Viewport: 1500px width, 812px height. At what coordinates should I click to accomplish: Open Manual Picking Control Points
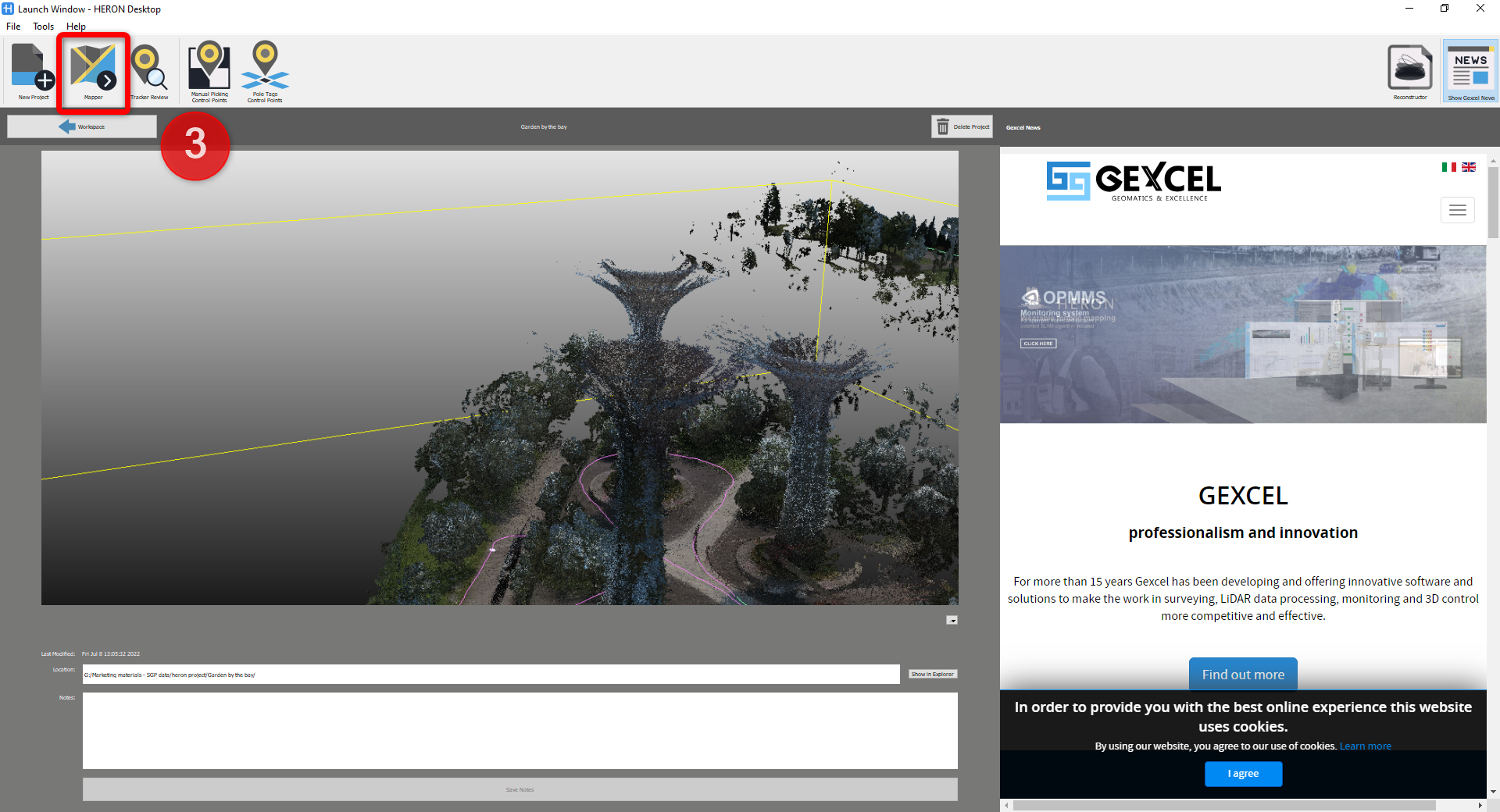pyautogui.click(x=209, y=71)
